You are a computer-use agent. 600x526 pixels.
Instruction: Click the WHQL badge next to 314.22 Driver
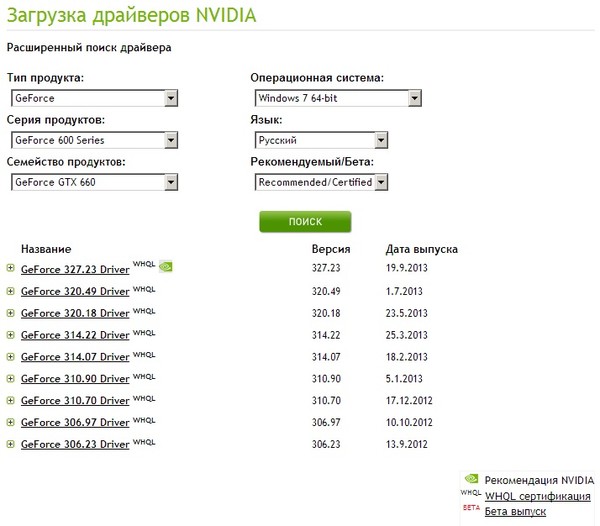pyautogui.click(x=144, y=332)
